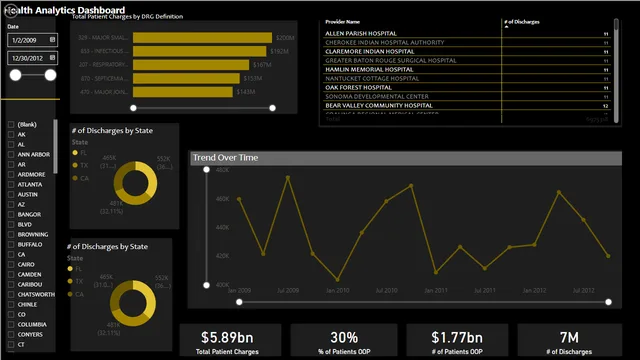Viewport: 640px width, 360px height.
Task: Select the CHEROKEE INDIAN HOSPITAL AUTHORITY row
Action: pyautogui.click(x=467, y=42)
